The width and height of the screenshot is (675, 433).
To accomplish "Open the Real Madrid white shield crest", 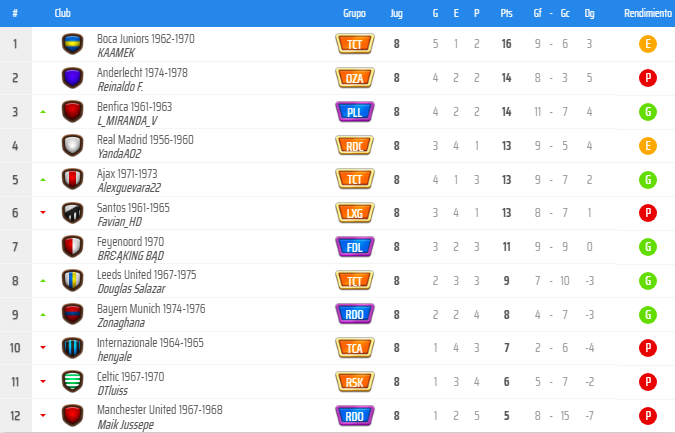I will click(x=72, y=145).
